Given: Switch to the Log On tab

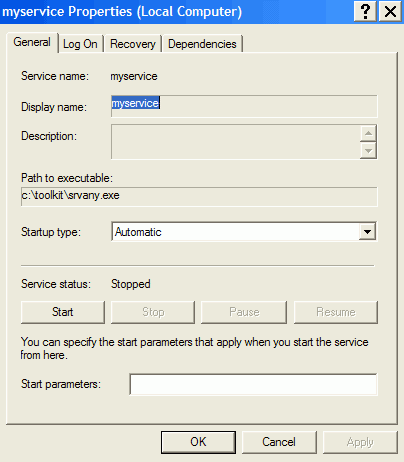Looking at the screenshot, I should coord(80,44).
